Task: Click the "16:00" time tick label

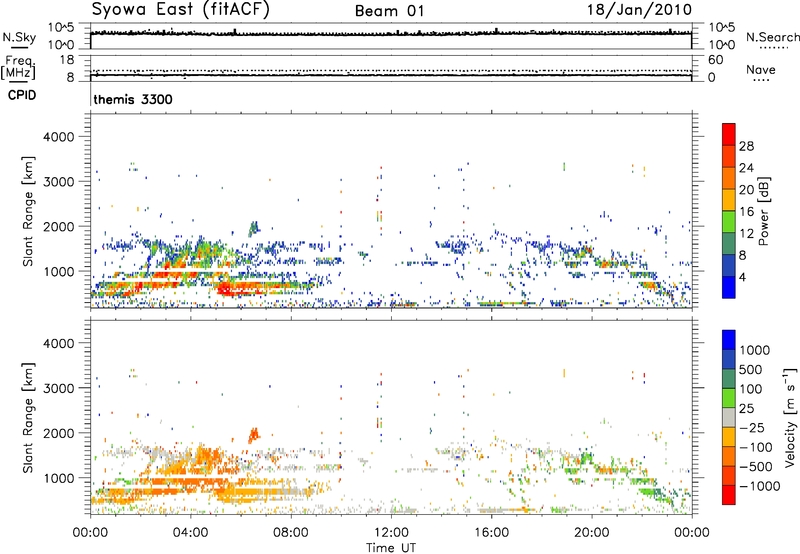Action: pyautogui.click(x=491, y=533)
